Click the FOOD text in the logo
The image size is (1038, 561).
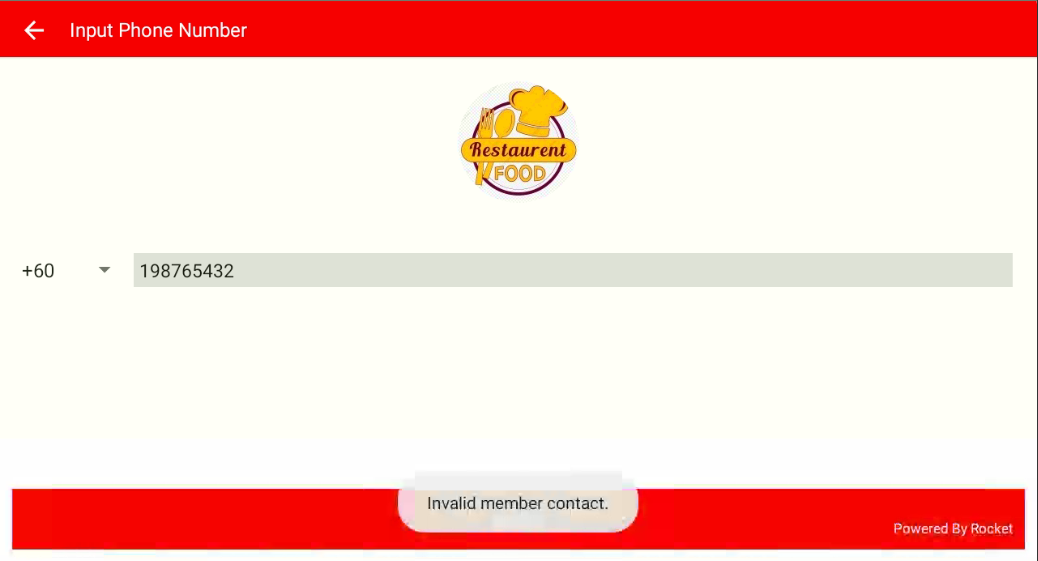(x=520, y=174)
